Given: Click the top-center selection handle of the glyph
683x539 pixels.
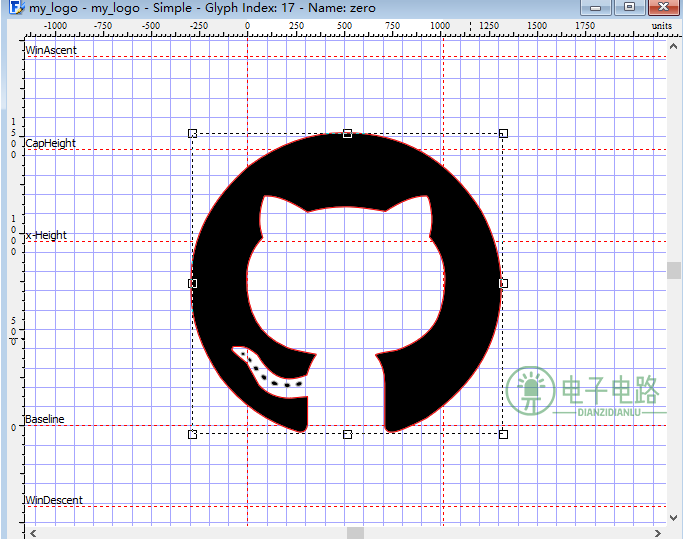Looking at the screenshot, I should (347, 133).
